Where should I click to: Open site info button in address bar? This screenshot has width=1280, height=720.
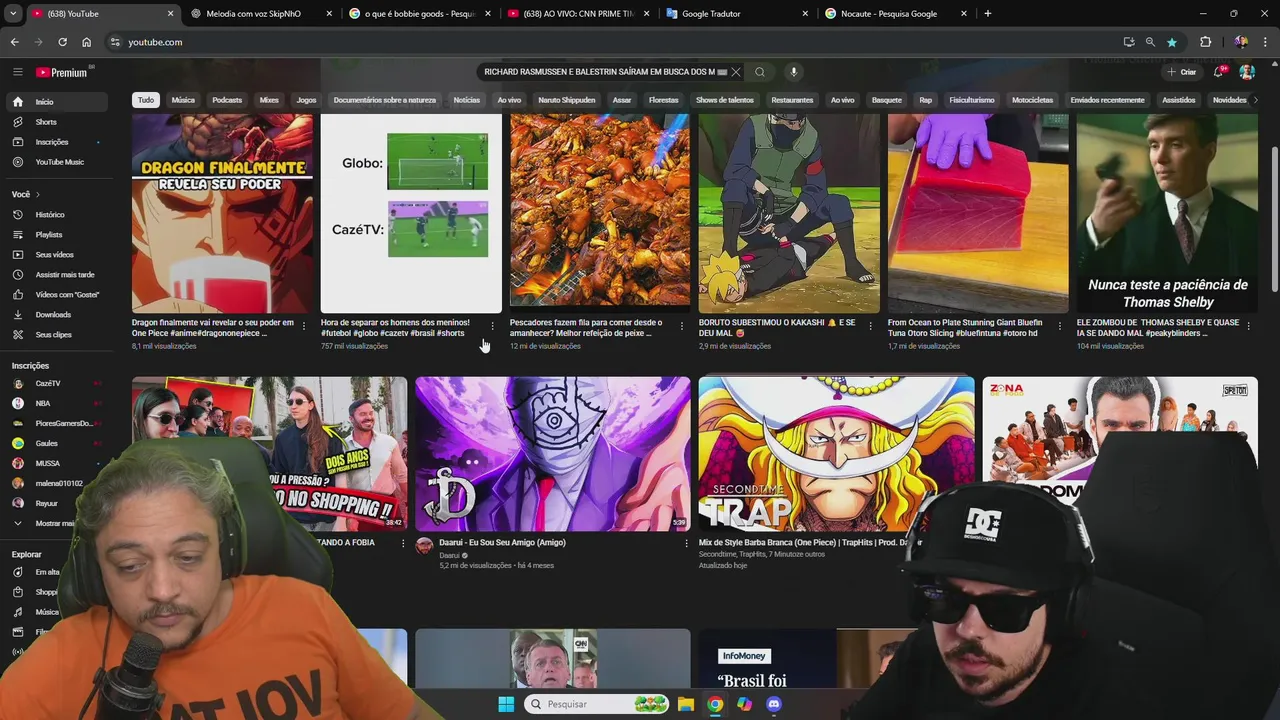[x=115, y=42]
